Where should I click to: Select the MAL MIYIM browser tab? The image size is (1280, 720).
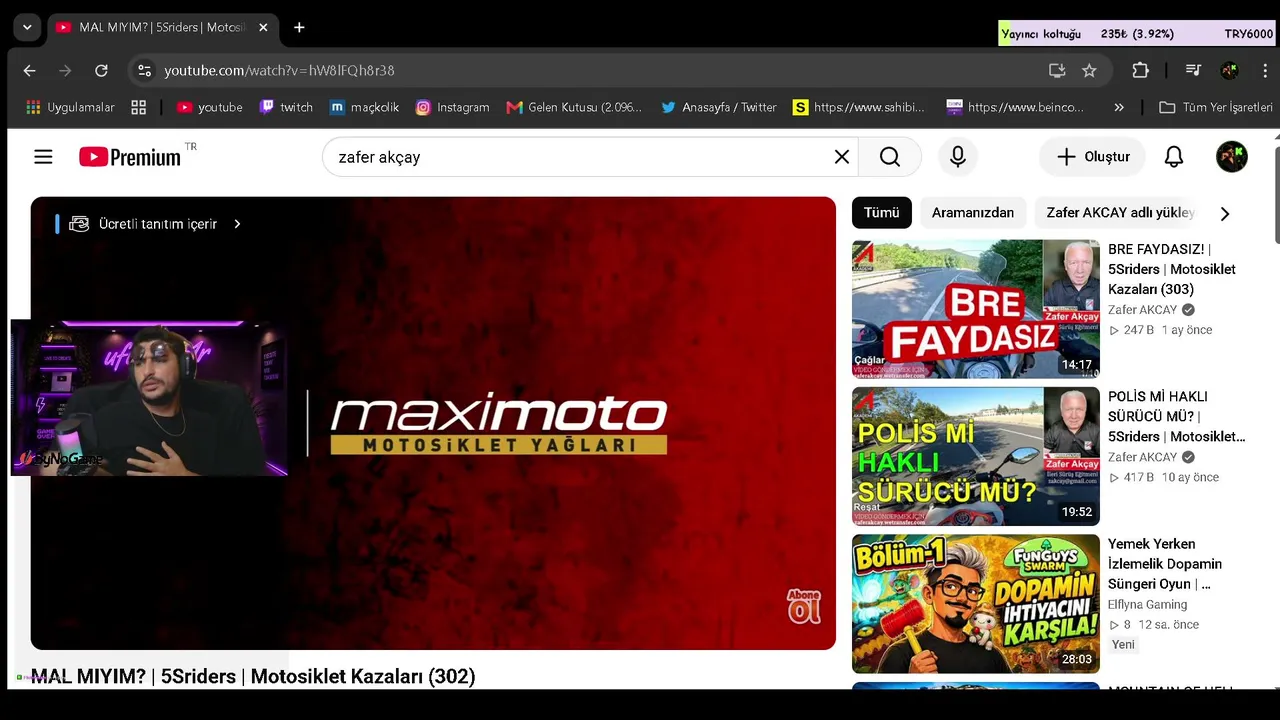point(163,27)
